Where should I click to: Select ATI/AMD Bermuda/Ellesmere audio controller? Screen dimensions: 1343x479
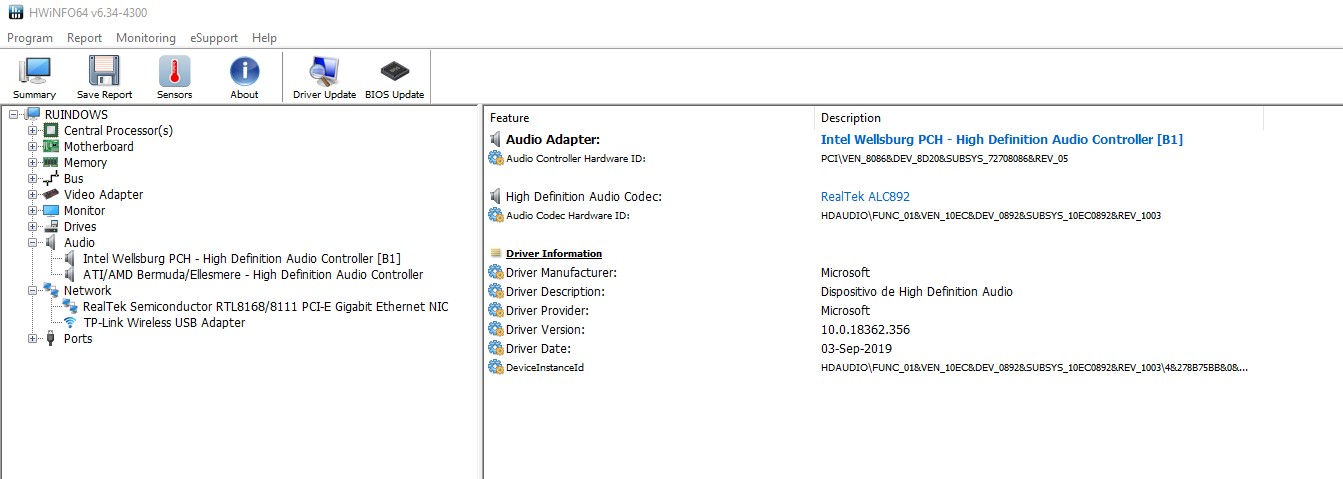[x=253, y=275]
